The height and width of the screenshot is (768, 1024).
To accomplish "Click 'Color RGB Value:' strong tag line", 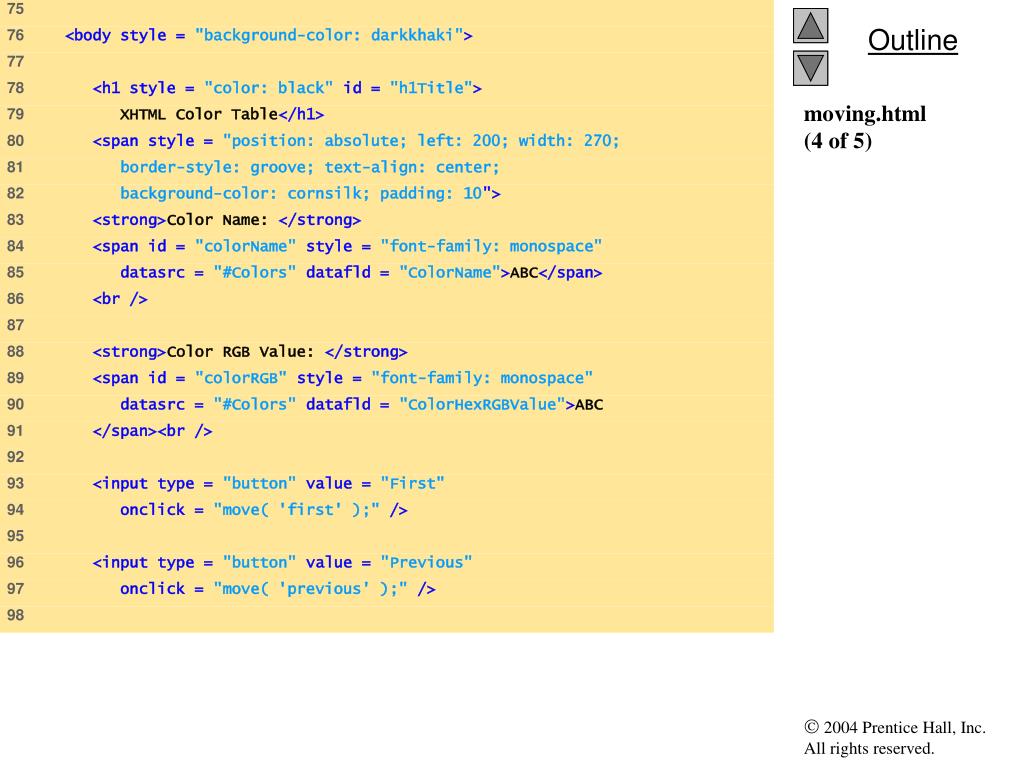I will [249, 352].
